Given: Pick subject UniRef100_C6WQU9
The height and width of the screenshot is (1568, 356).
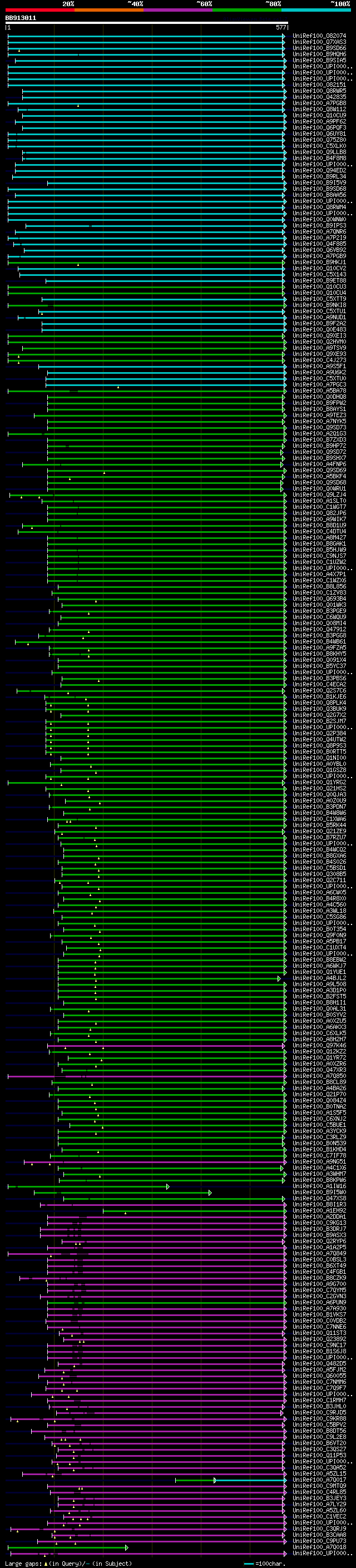Looking at the screenshot, I should (319, 617).
